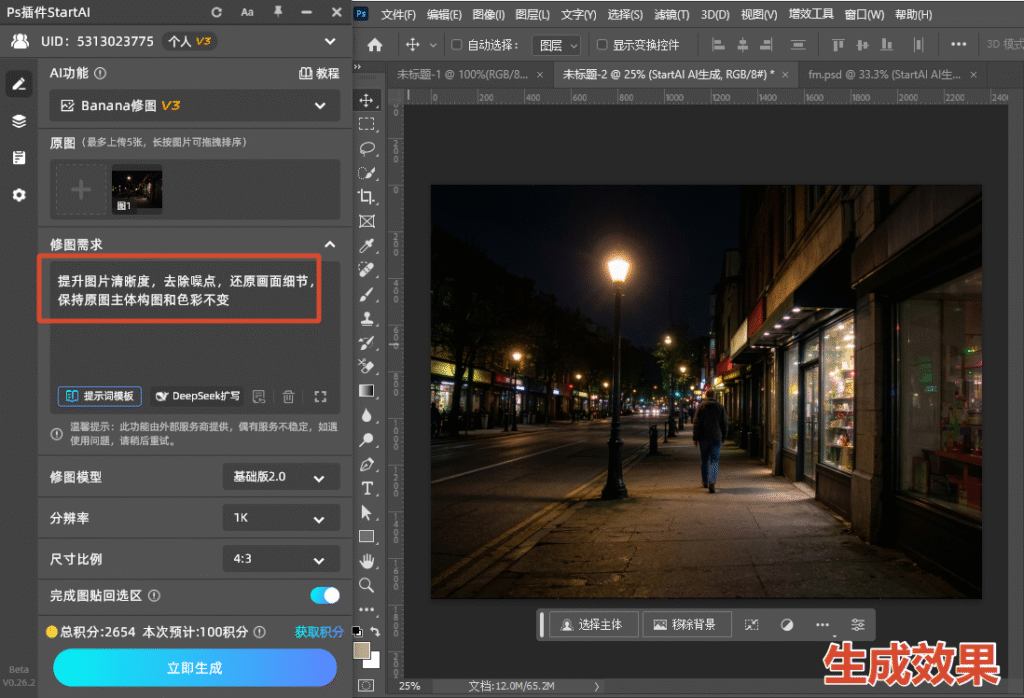Open the 图层 auto-select dropdown

[556, 45]
